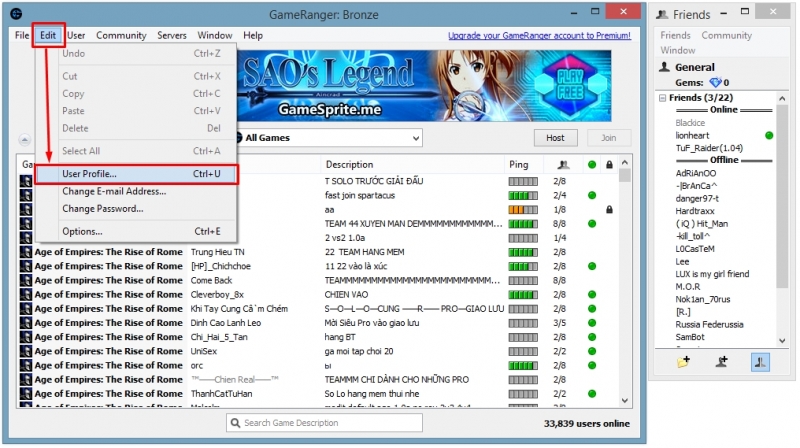Click the players count column header icon
Viewport: 800px width, 448px height.
(563, 164)
